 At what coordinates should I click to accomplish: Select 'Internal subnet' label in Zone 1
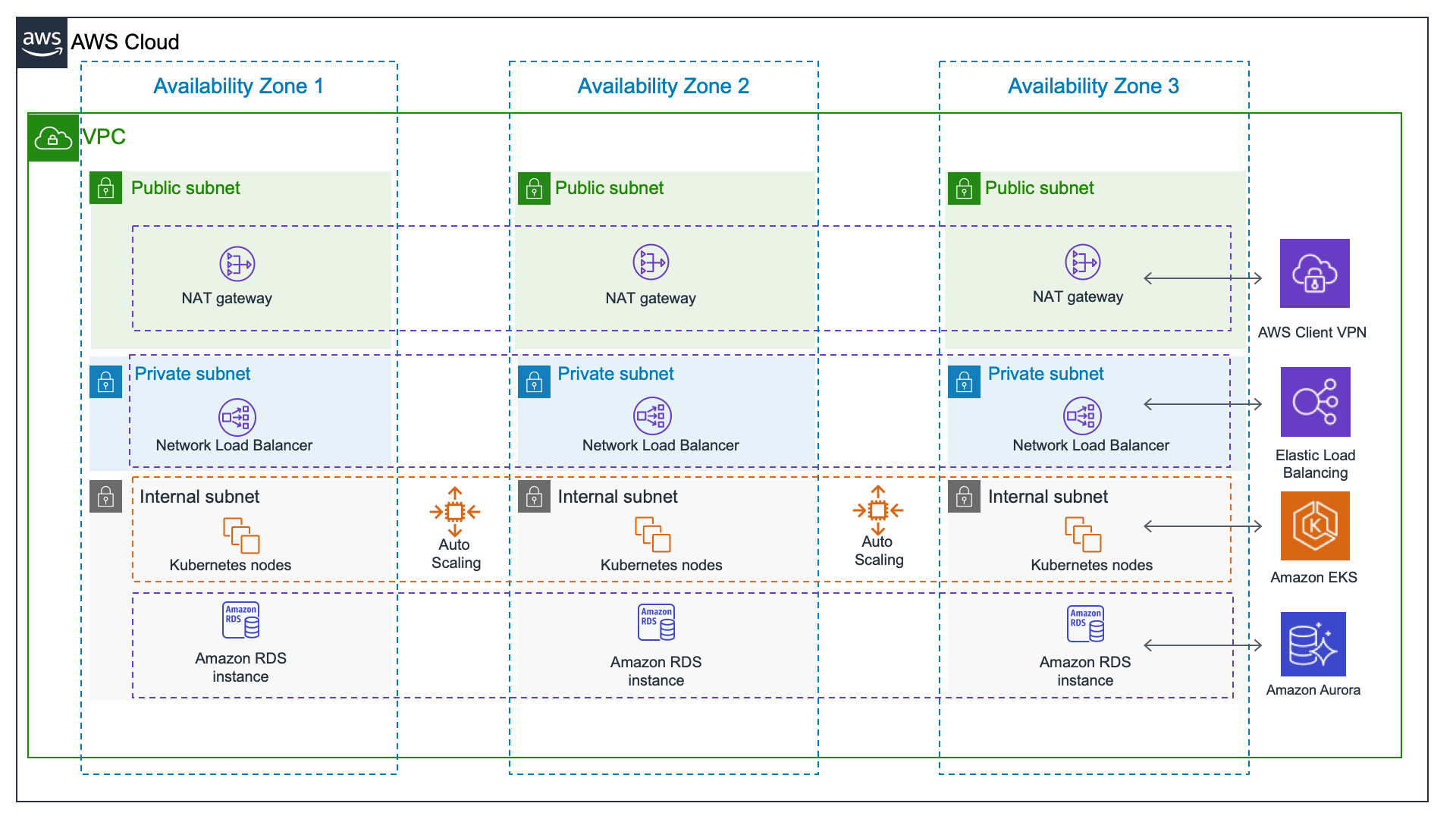pos(199,497)
